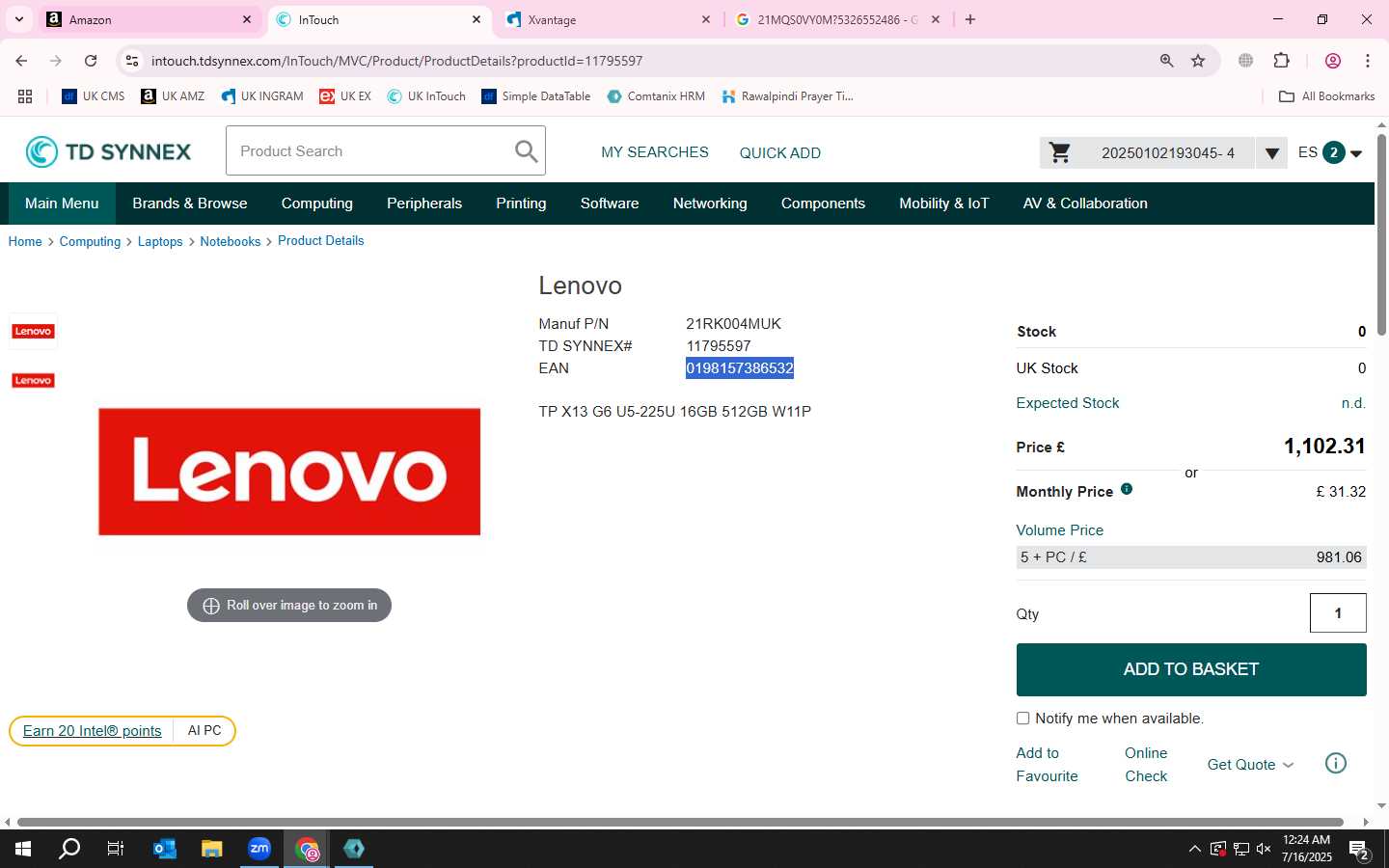The height and width of the screenshot is (868, 1389).
Task: Open a new browser tab
Action: tap(970, 19)
